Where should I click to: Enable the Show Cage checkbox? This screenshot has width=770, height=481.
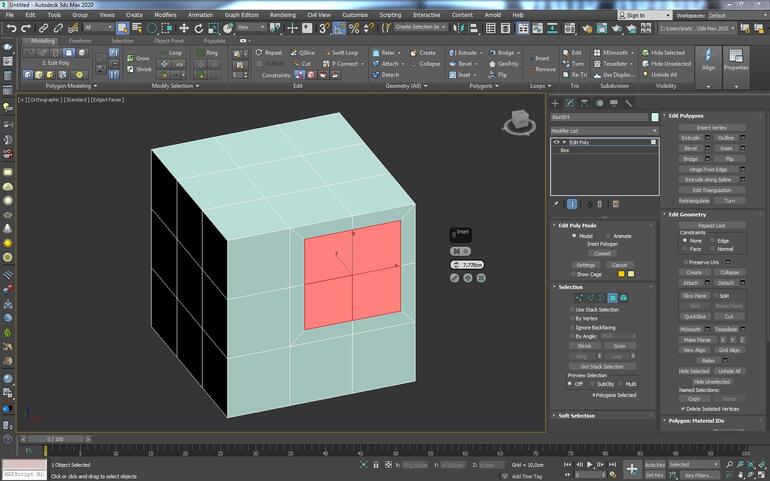[x=573, y=274]
